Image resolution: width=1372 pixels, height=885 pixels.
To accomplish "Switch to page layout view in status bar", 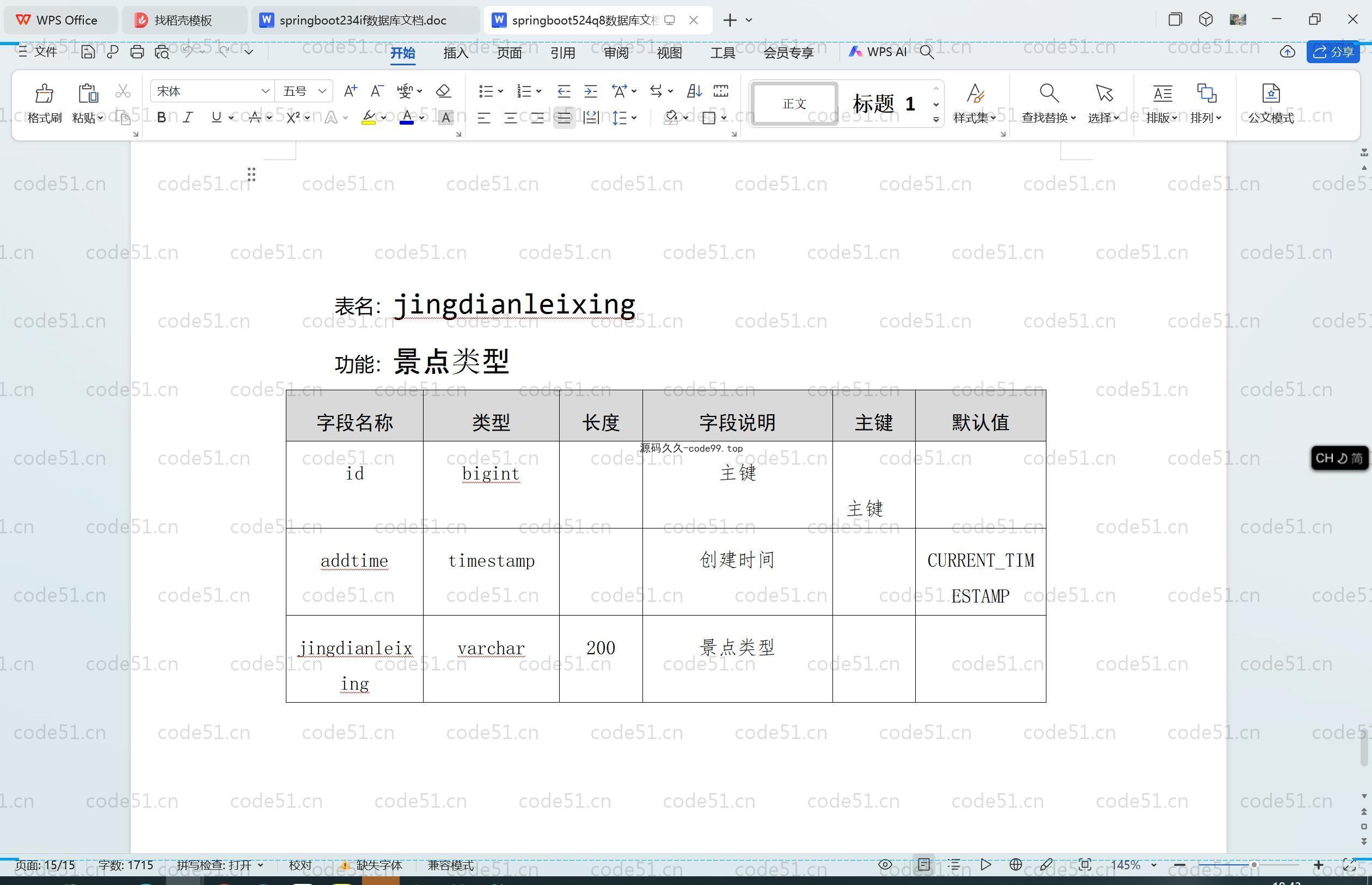I will coord(924,864).
